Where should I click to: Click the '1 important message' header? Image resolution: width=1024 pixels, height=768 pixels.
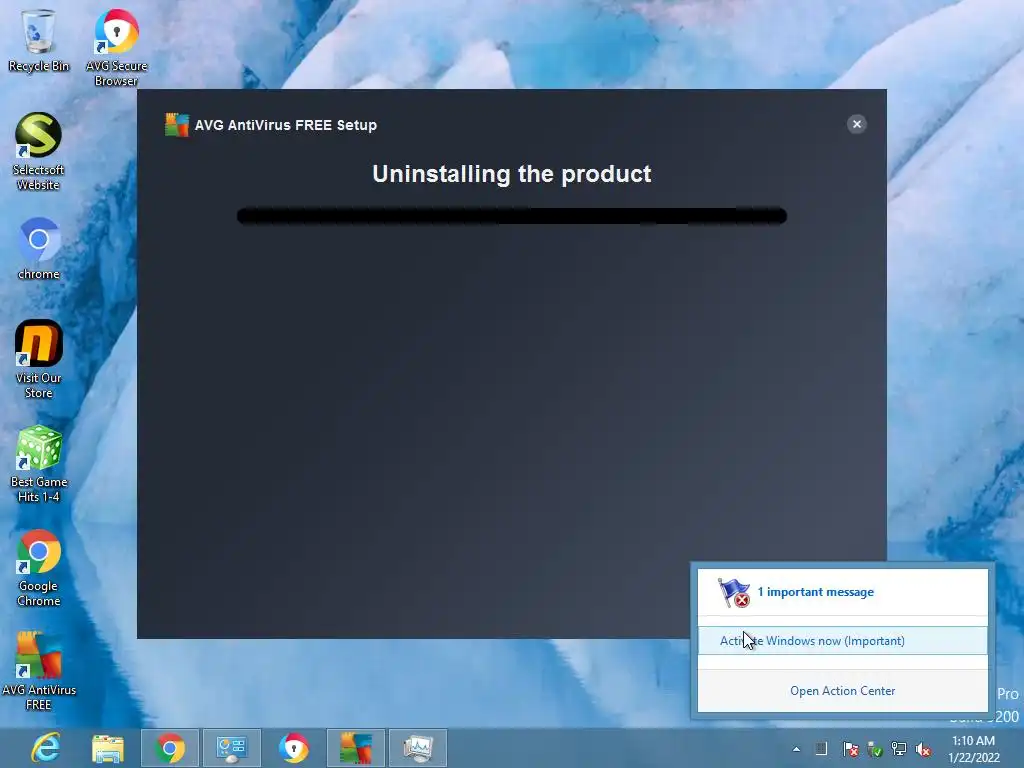(815, 592)
